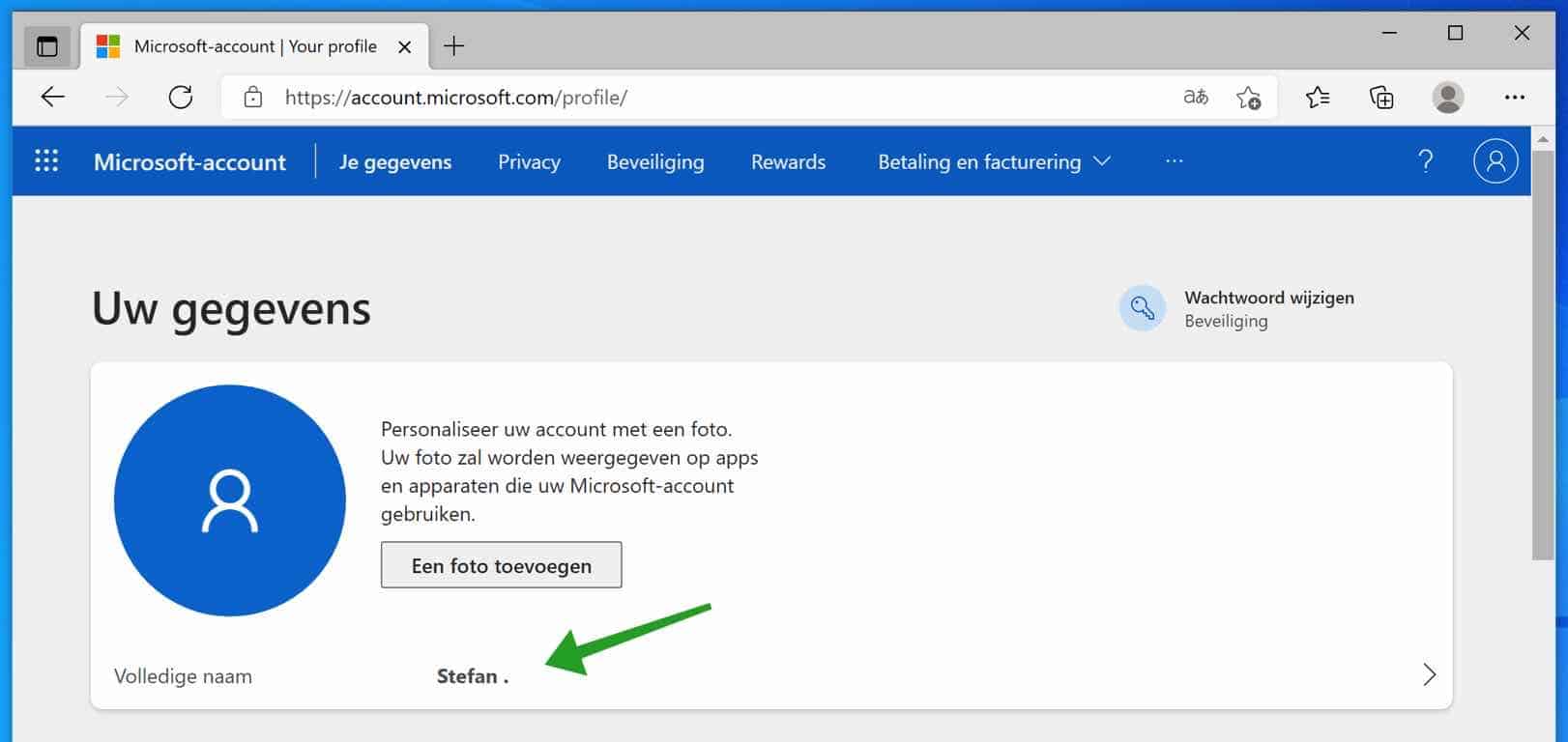
Task: Click the help question mark icon
Action: 1425,160
